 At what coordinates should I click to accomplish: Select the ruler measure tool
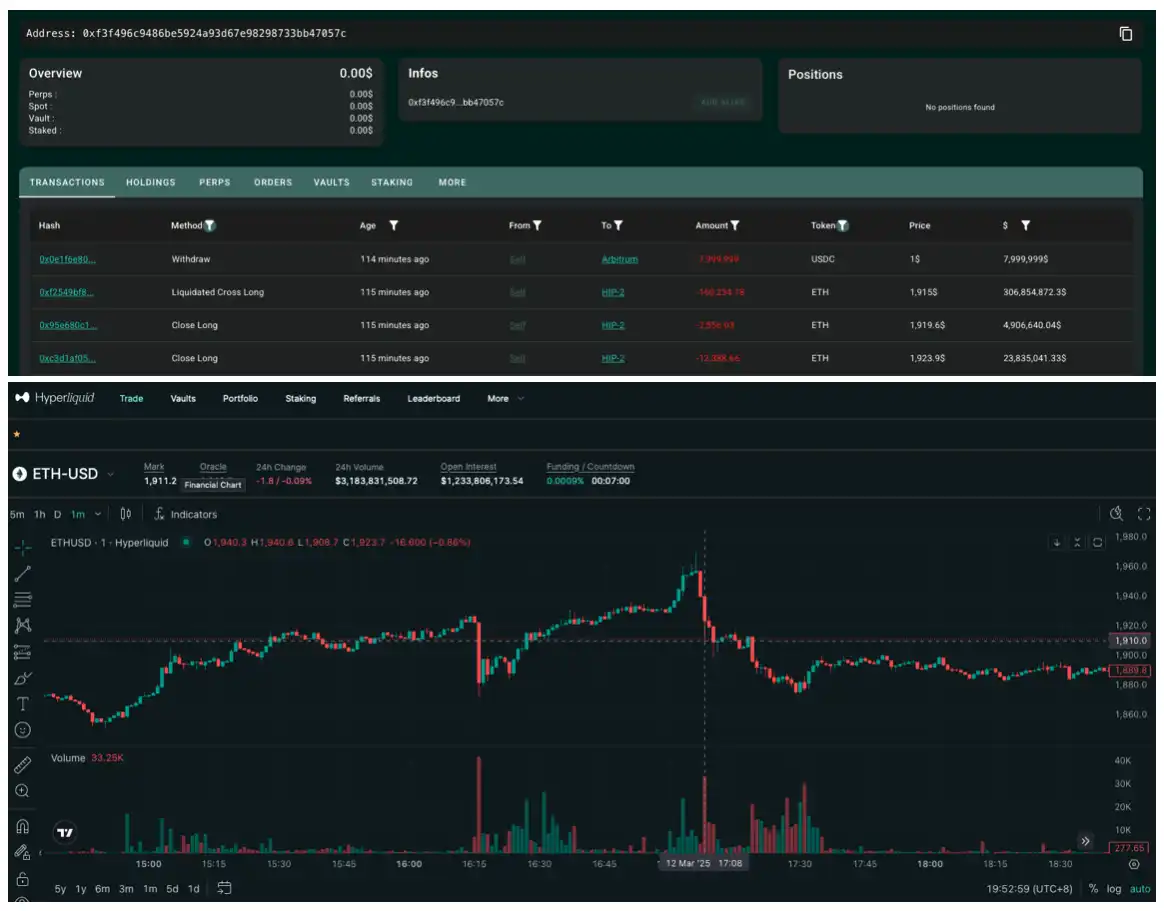22,765
